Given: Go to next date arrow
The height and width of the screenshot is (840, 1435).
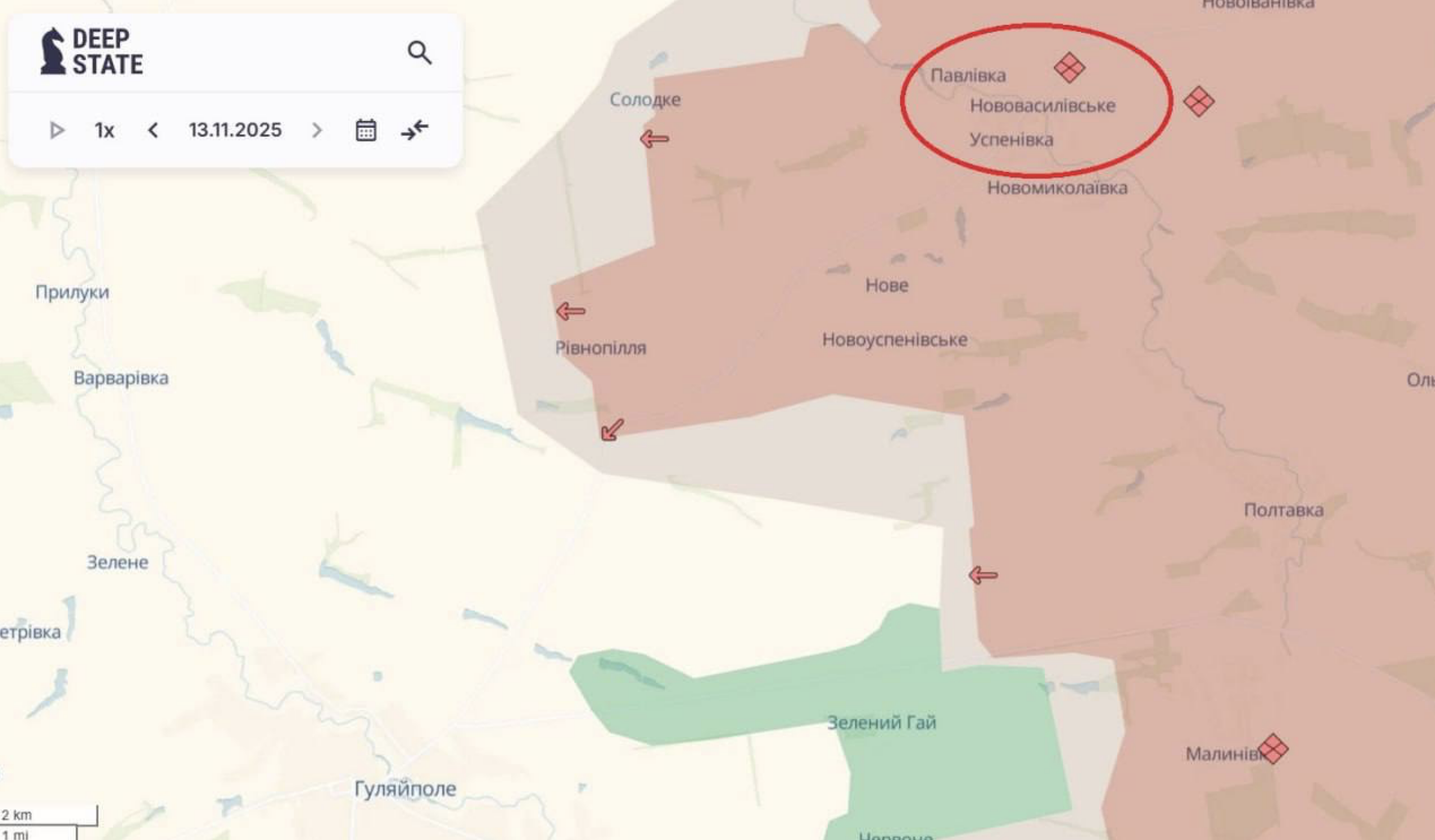Looking at the screenshot, I should [x=317, y=131].
